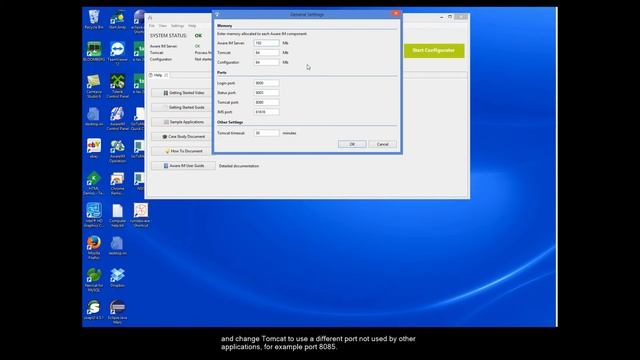This screenshot has height=360, width=640.
Task: Focus the Tomcat memory field
Action: tap(267, 53)
